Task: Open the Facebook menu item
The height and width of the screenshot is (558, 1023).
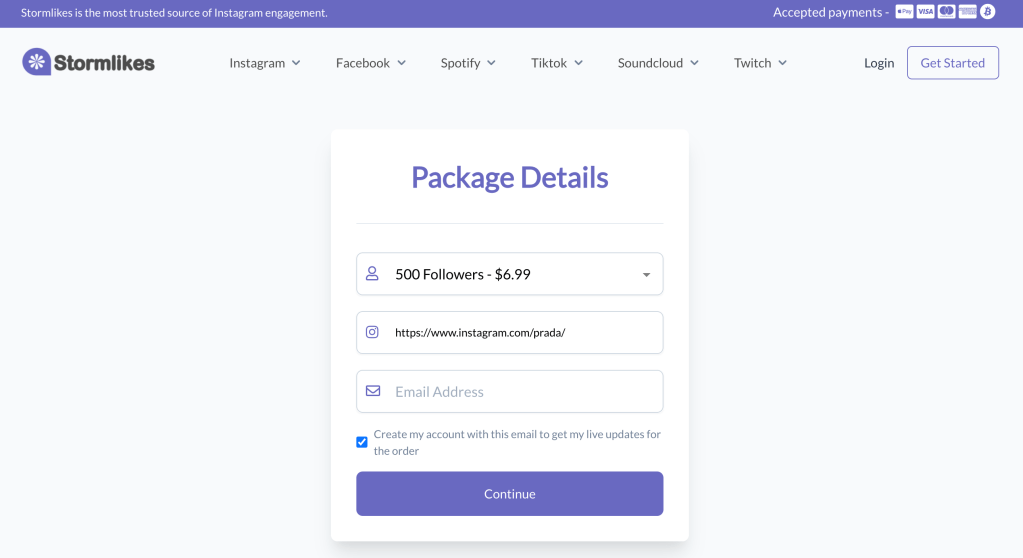Action: coord(370,63)
